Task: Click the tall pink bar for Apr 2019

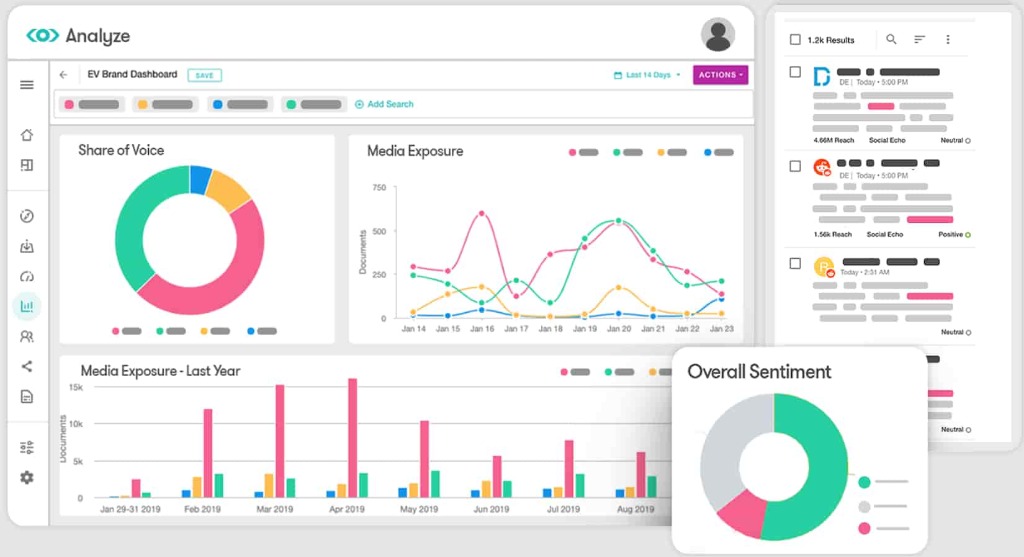Action: click(353, 438)
